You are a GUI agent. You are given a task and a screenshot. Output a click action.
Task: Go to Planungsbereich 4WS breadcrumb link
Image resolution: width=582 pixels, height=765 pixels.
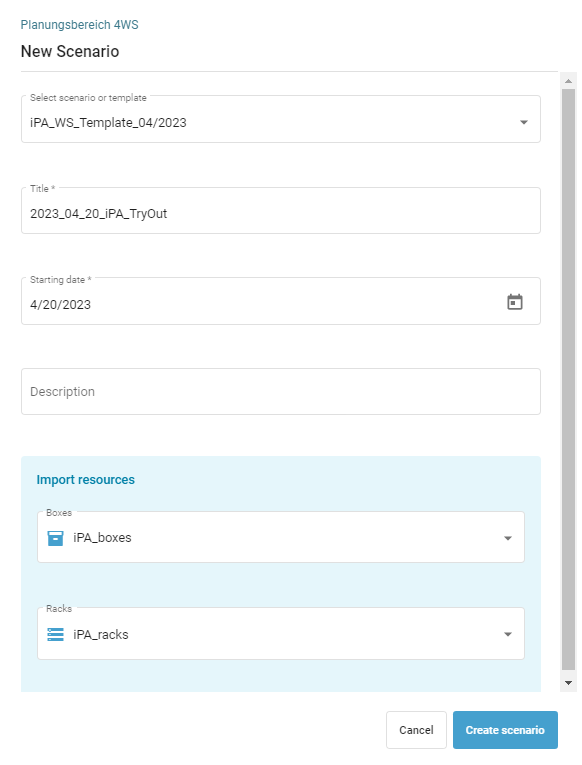[80, 25]
